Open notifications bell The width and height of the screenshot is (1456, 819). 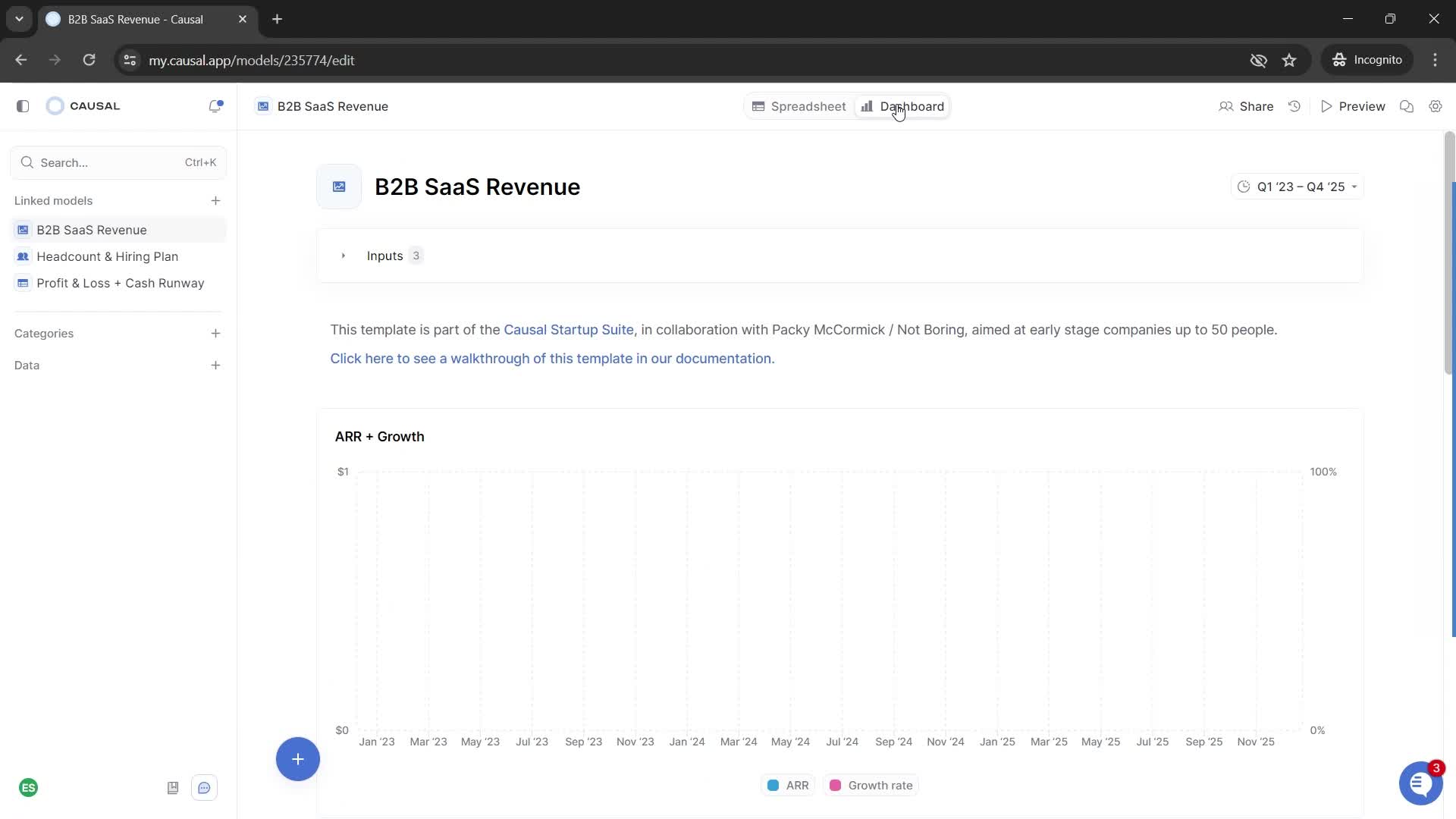[215, 106]
